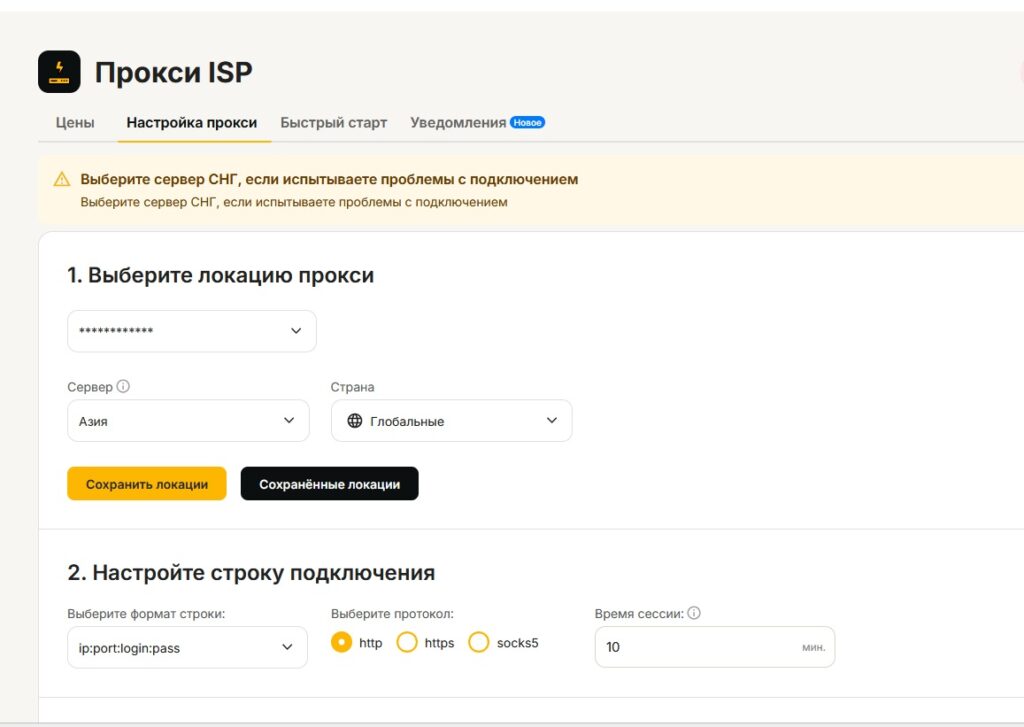Click the Сохранённые локации button
1024x727 pixels.
[330, 484]
